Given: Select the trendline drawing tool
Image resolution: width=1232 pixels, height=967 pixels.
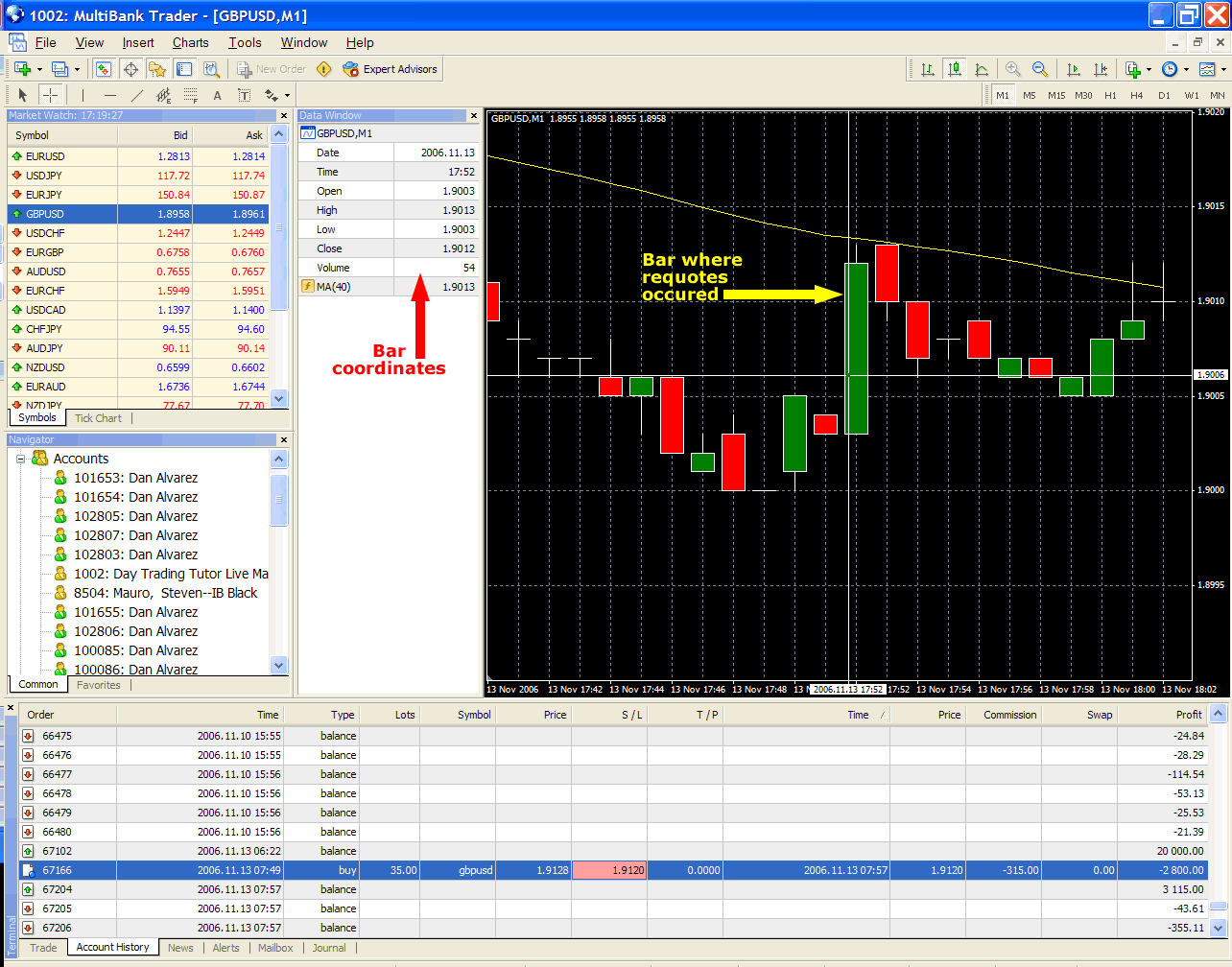Looking at the screenshot, I should click(x=136, y=95).
